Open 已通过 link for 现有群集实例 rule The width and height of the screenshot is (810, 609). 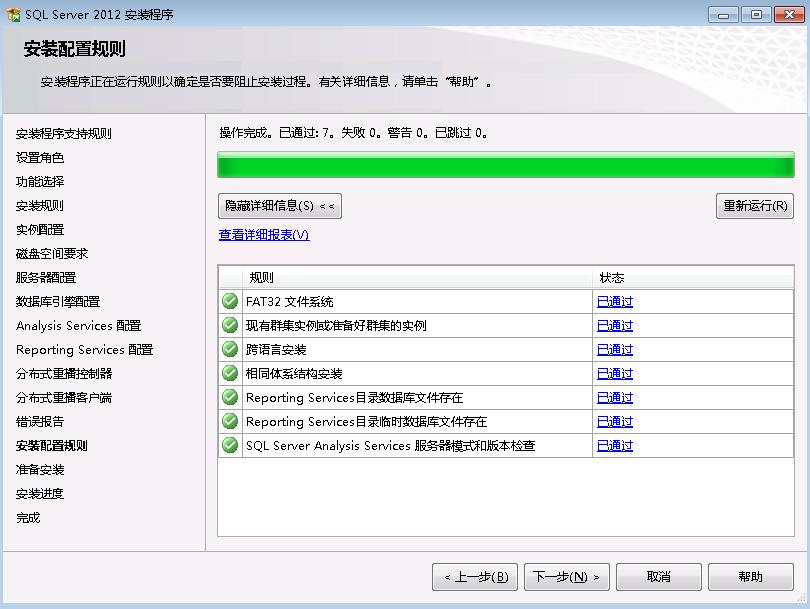[x=615, y=325]
